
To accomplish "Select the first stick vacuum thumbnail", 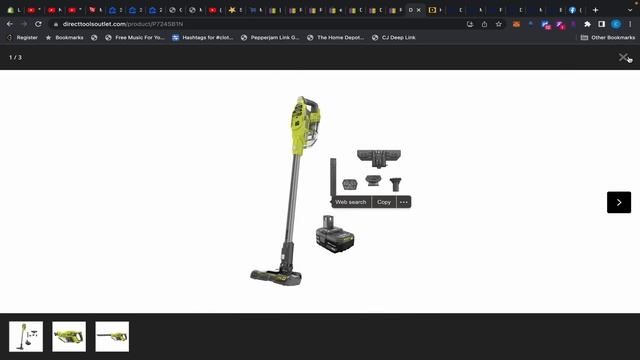I will coord(26,337).
